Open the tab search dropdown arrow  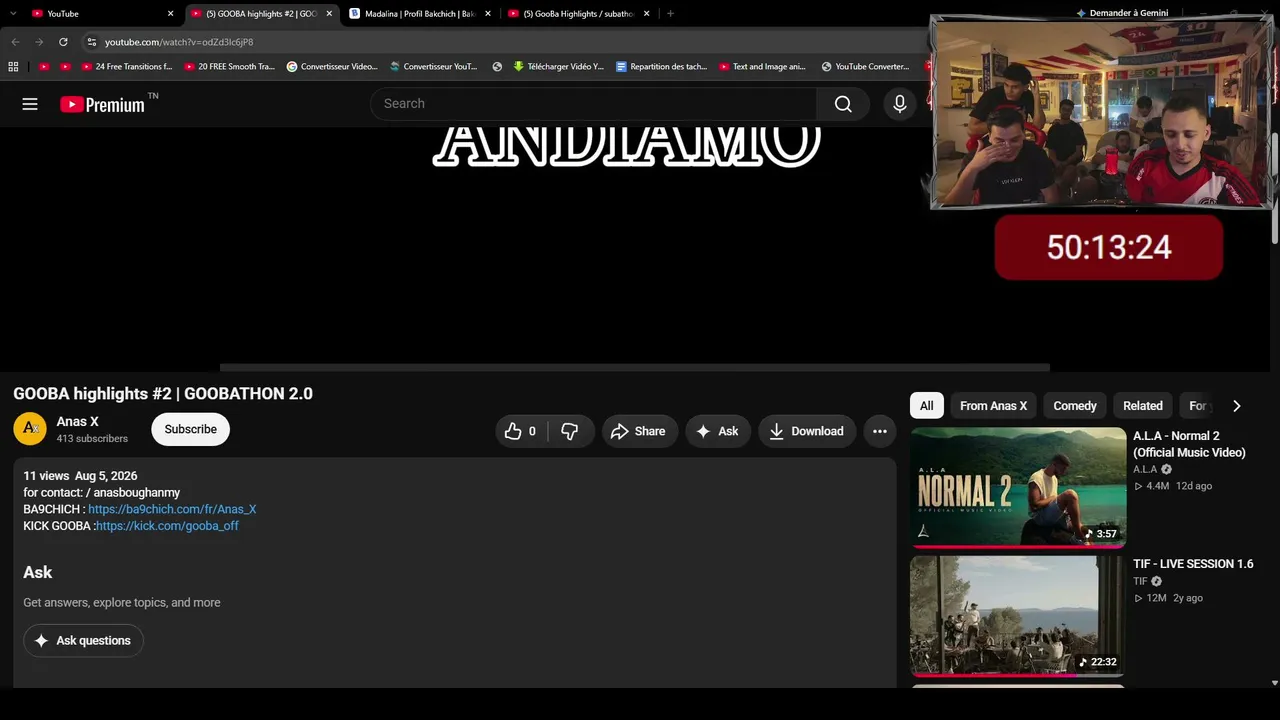click(x=13, y=14)
